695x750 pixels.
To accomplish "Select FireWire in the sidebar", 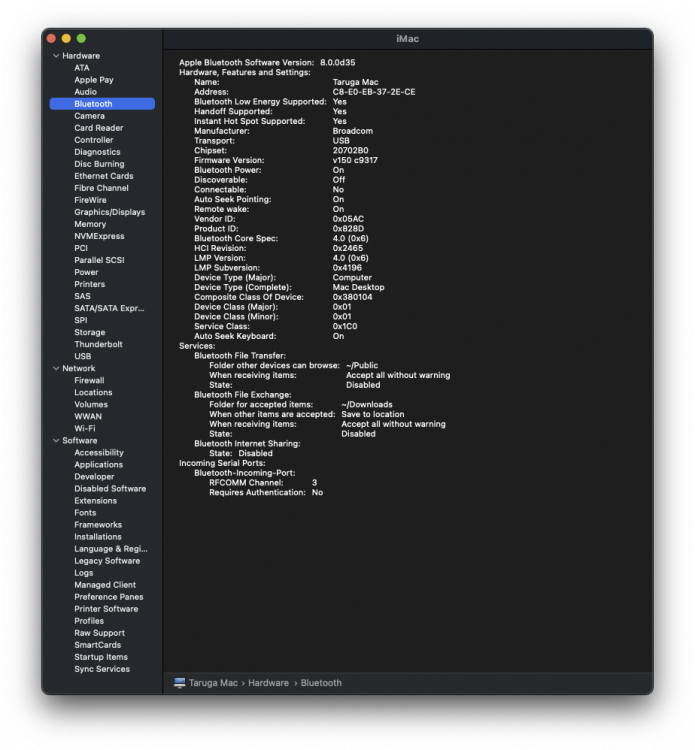I will 90,200.
